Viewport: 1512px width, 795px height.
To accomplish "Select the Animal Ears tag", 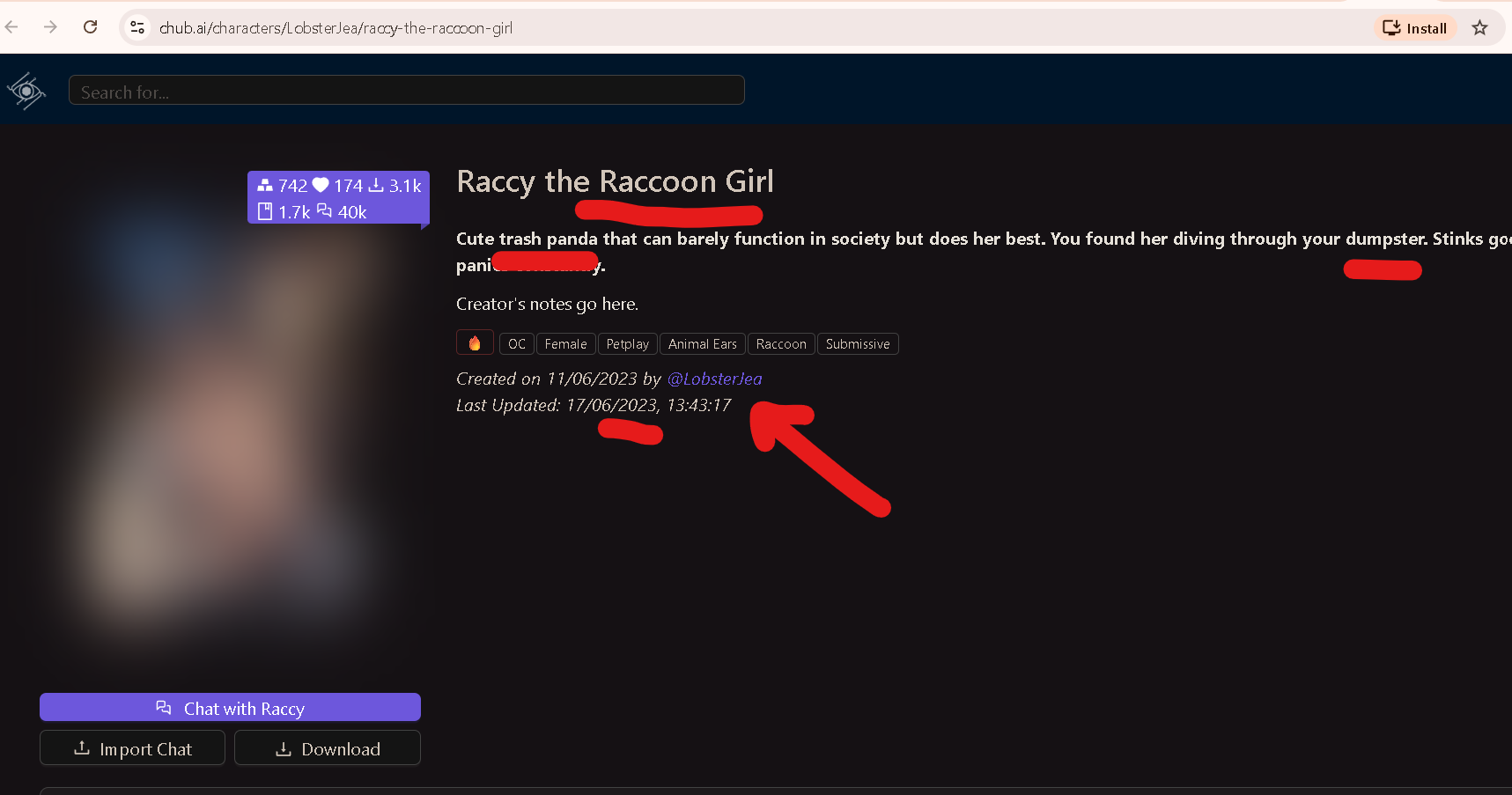I will click(702, 344).
